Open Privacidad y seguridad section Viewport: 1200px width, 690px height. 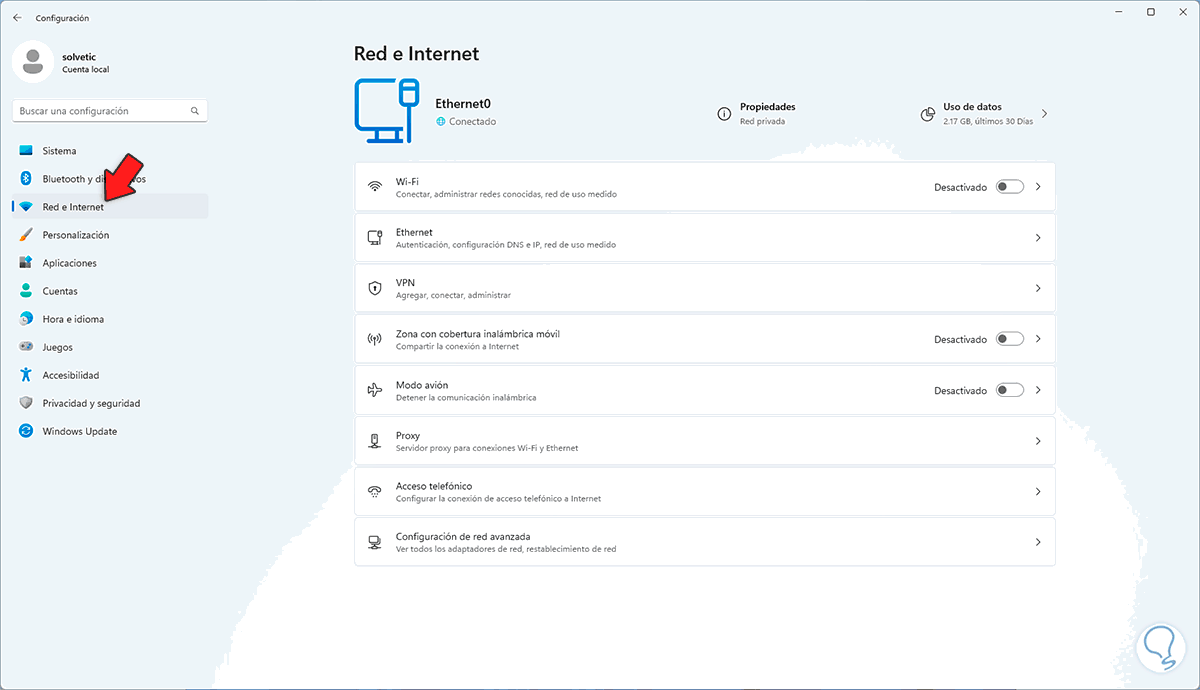coord(110,403)
